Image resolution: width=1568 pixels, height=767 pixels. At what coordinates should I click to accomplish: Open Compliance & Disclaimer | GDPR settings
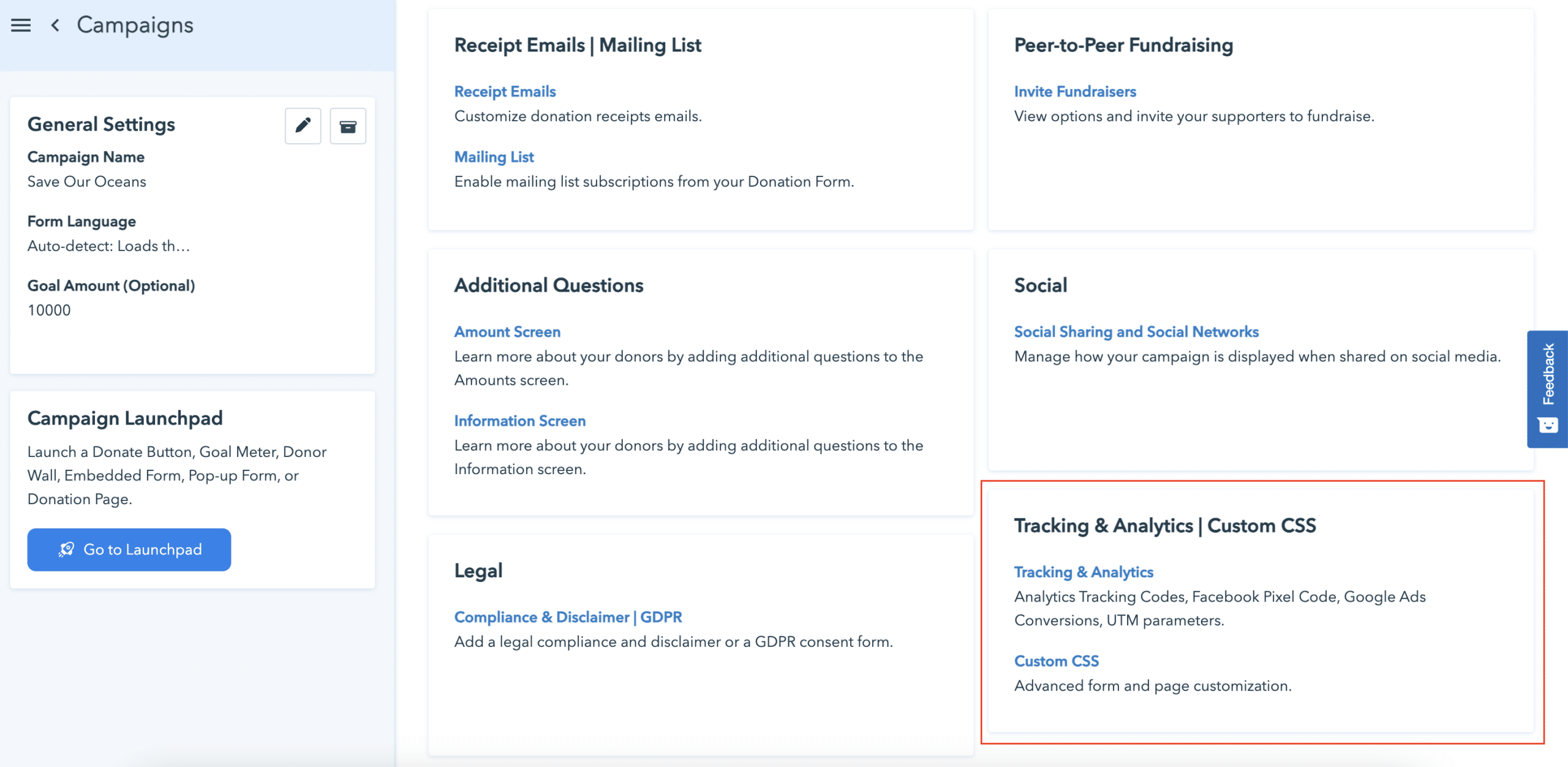(x=567, y=617)
